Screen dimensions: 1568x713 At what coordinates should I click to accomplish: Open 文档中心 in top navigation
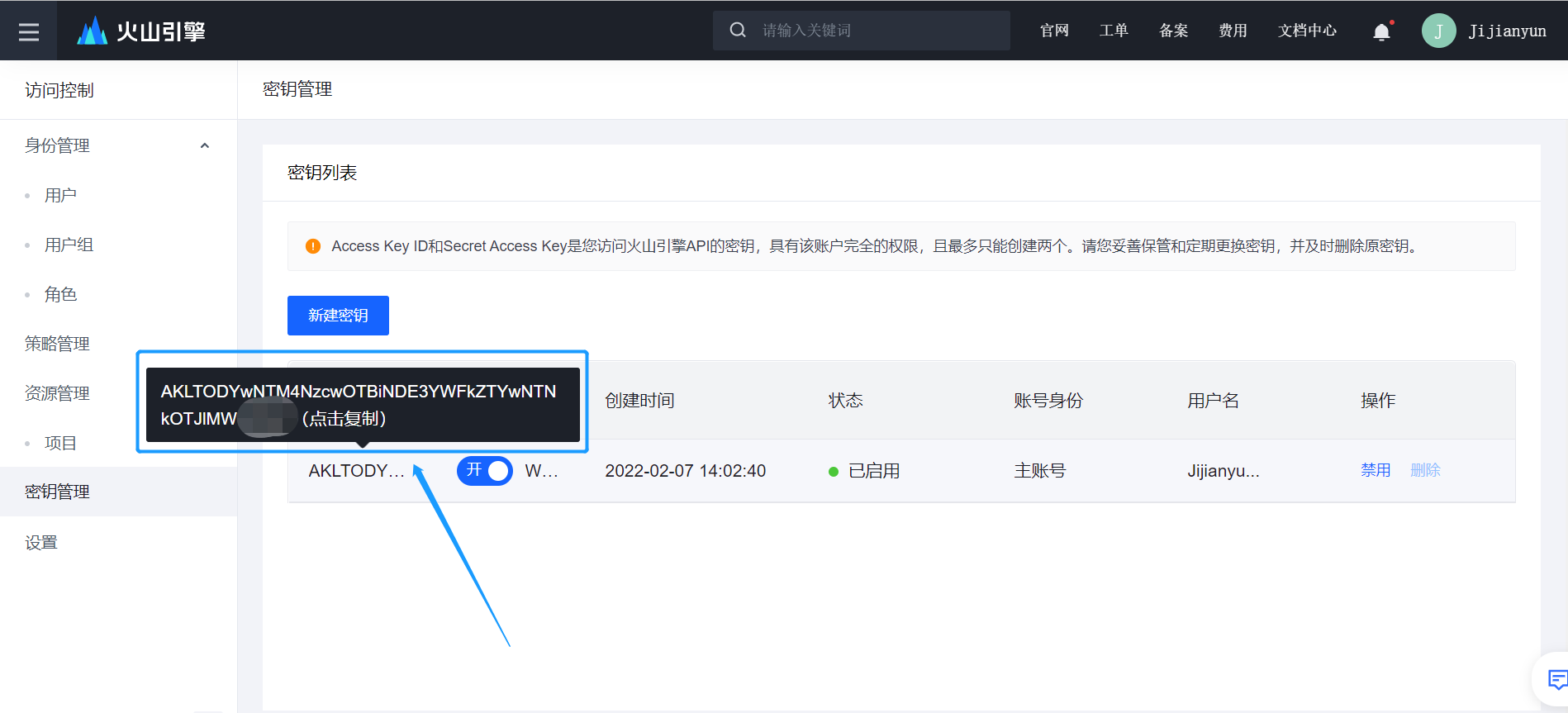click(1307, 31)
